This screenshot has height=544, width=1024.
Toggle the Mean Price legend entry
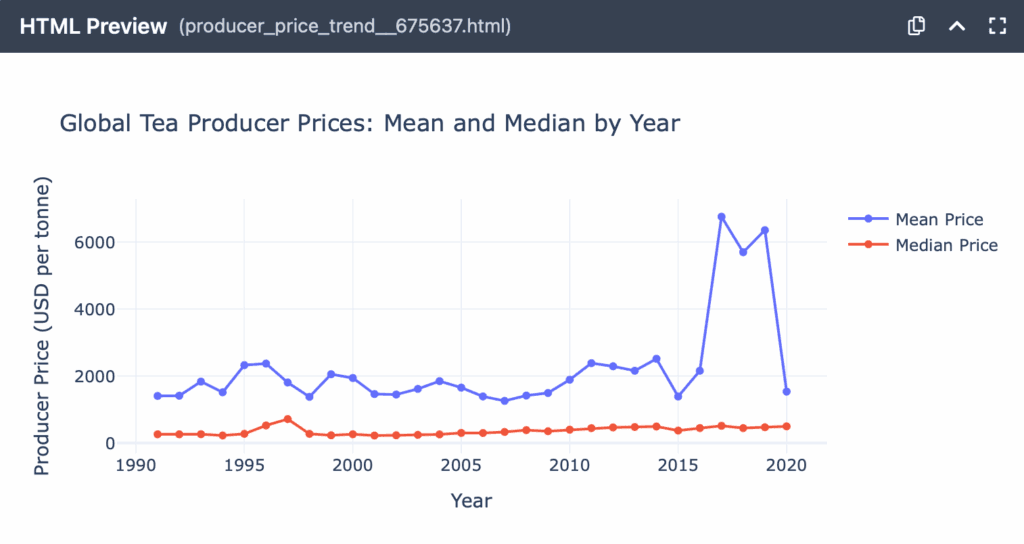pyautogui.click(x=938, y=219)
